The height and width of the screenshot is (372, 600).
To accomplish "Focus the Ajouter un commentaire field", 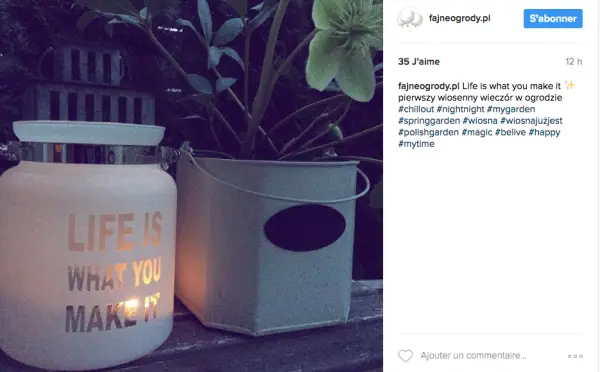I will point(473,356).
